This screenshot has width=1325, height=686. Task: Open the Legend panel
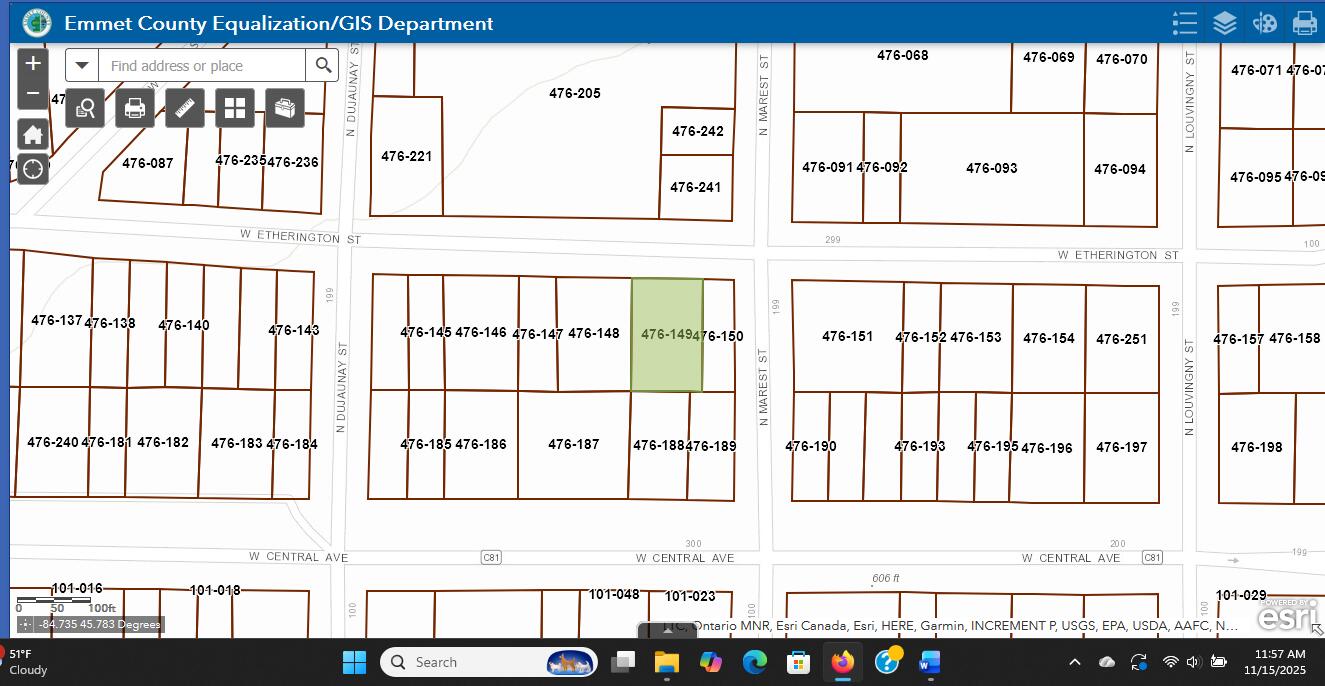point(1184,22)
